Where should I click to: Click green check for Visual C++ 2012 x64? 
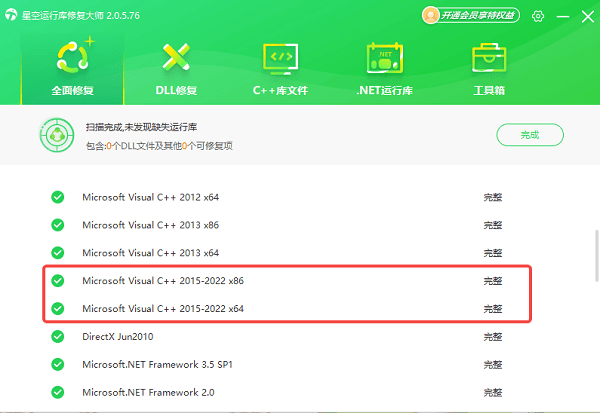[x=58, y=197]
